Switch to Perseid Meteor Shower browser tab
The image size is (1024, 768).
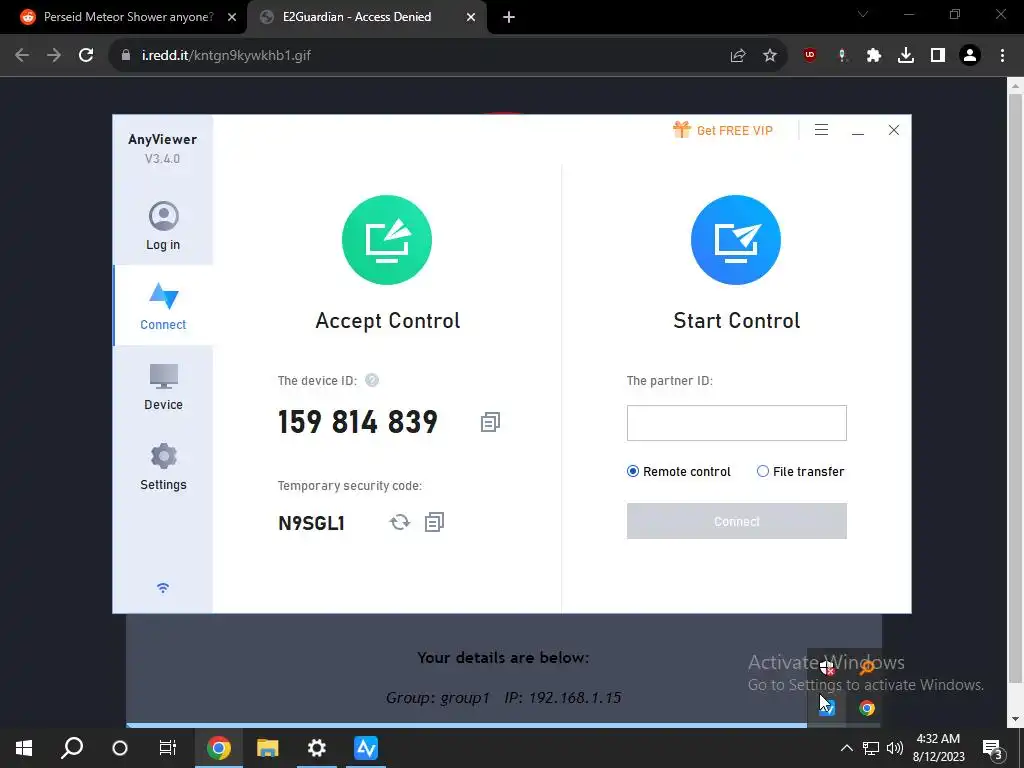128,17
